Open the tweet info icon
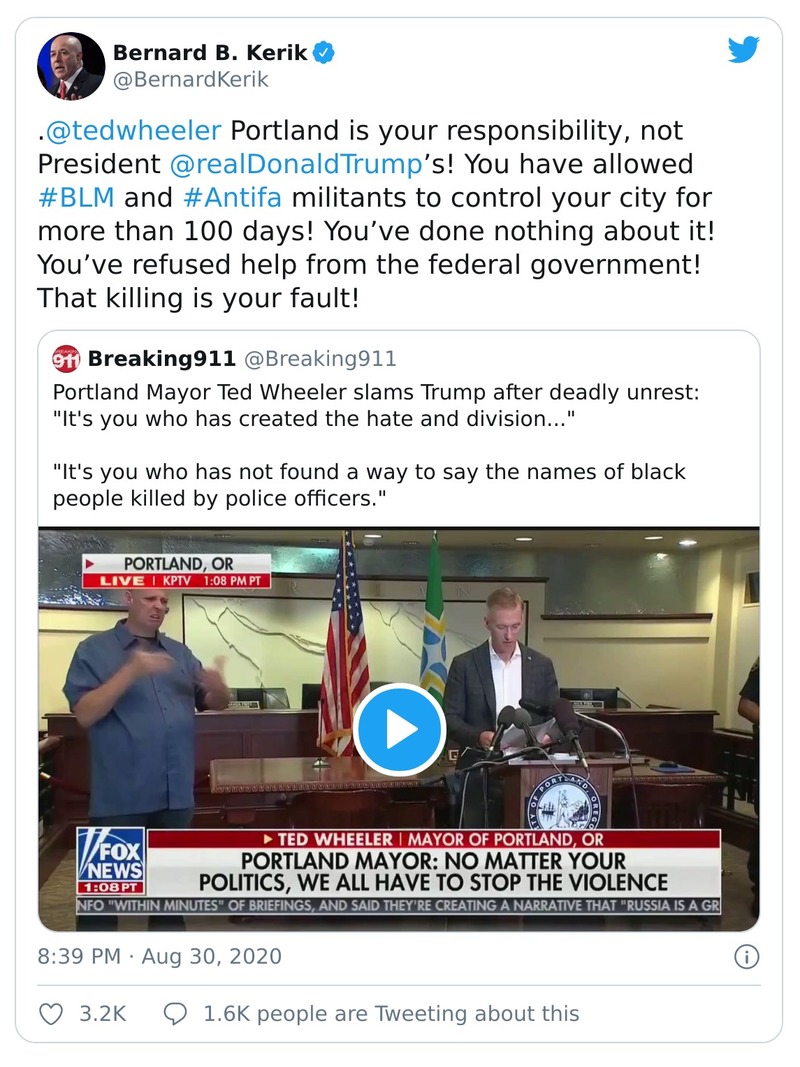Image resolution: width=800 pixels, height=1067 pixels. point(746,956)
